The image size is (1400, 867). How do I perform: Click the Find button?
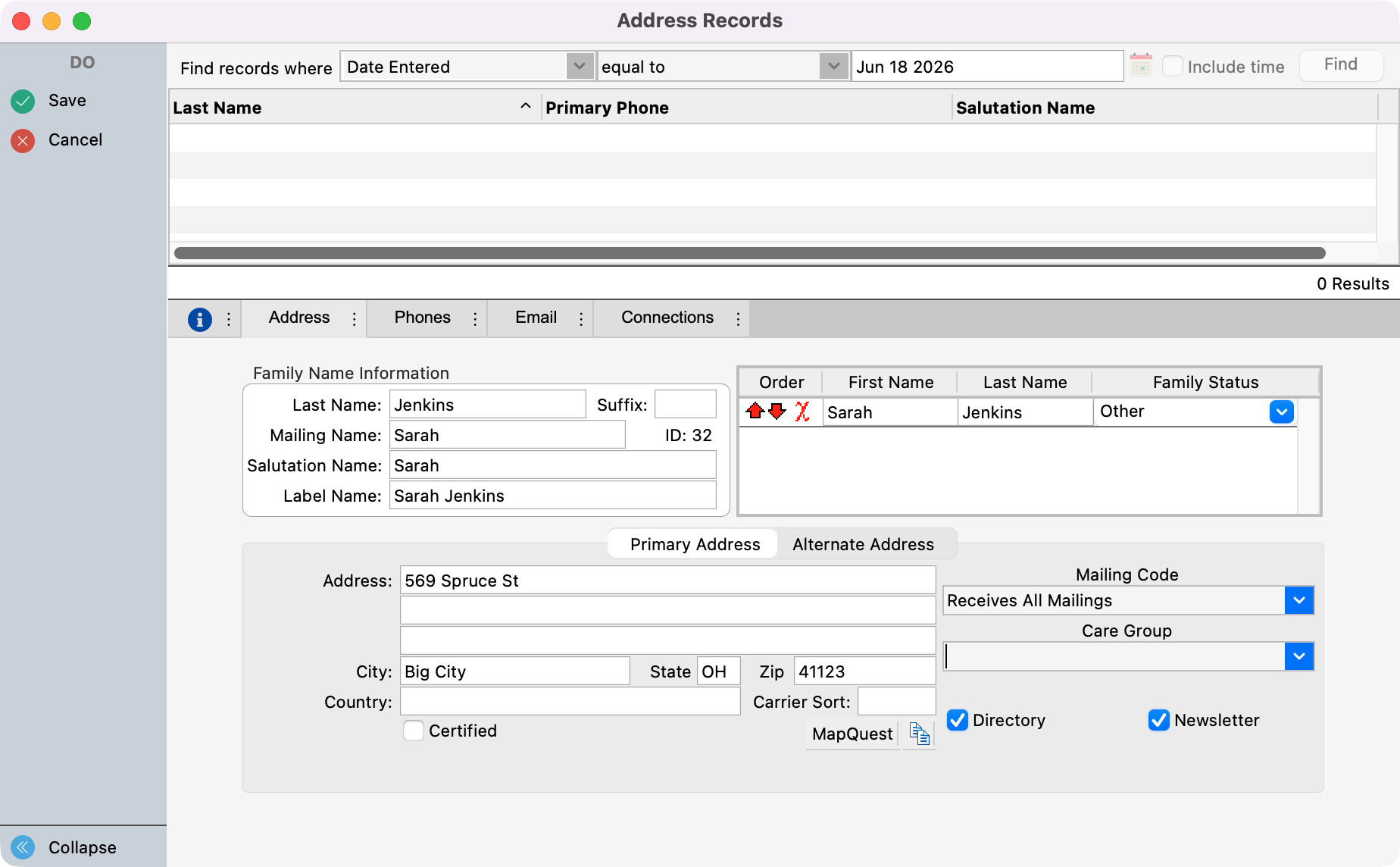click(1341, 64)
